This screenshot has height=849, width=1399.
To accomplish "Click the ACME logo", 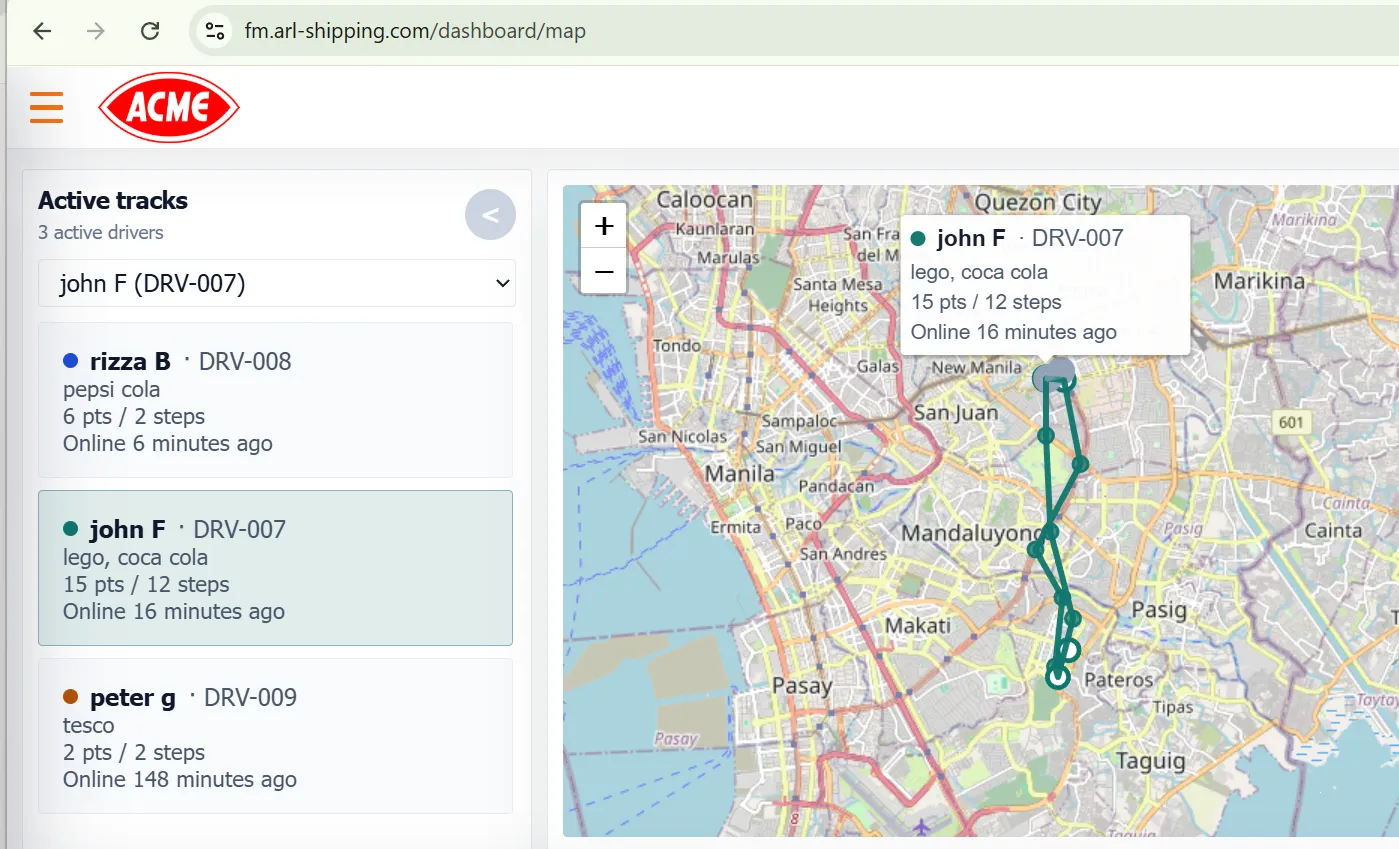I will (x=169, y=107).
